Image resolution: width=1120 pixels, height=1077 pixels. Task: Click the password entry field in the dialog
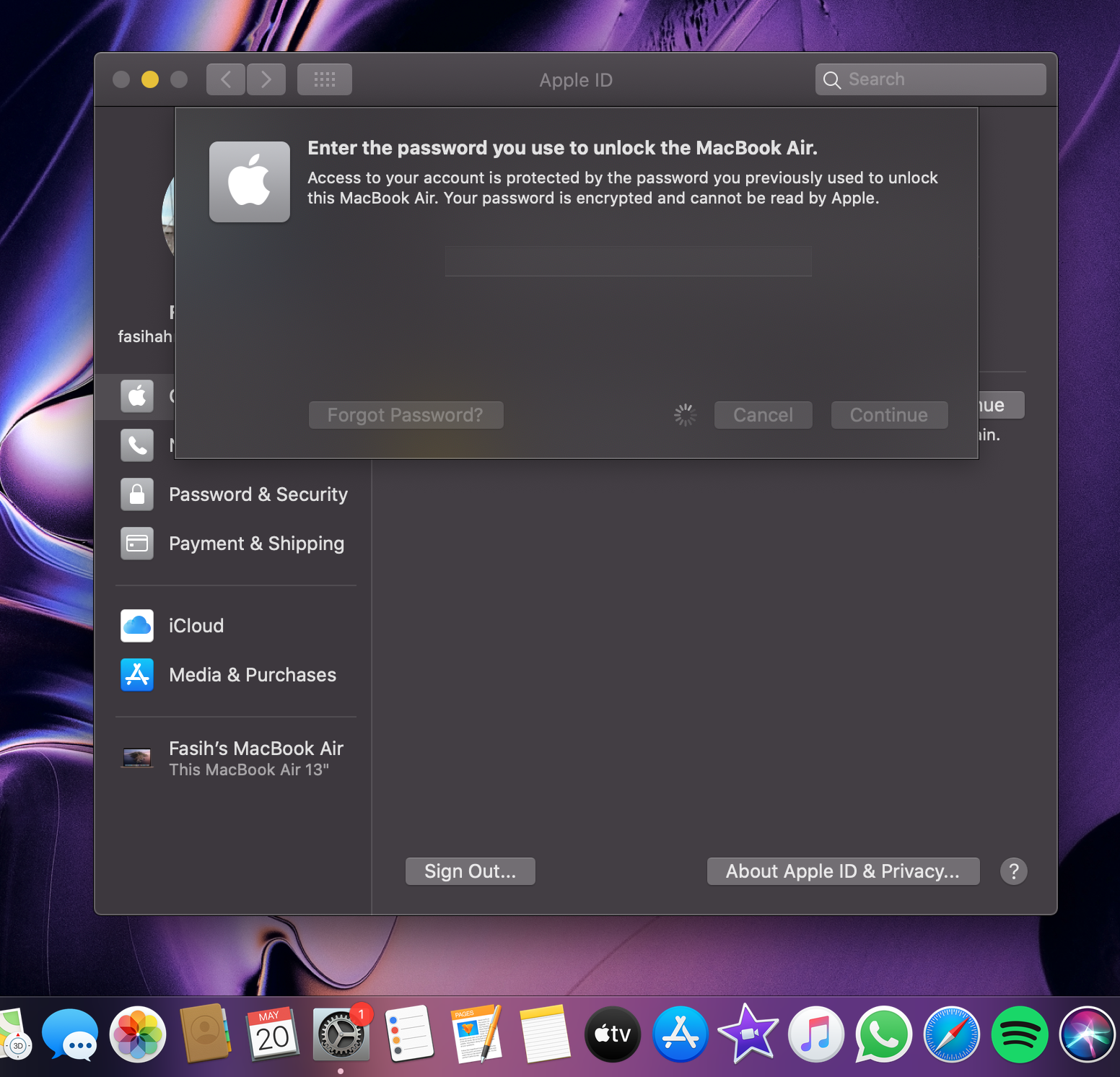[629, 261]
